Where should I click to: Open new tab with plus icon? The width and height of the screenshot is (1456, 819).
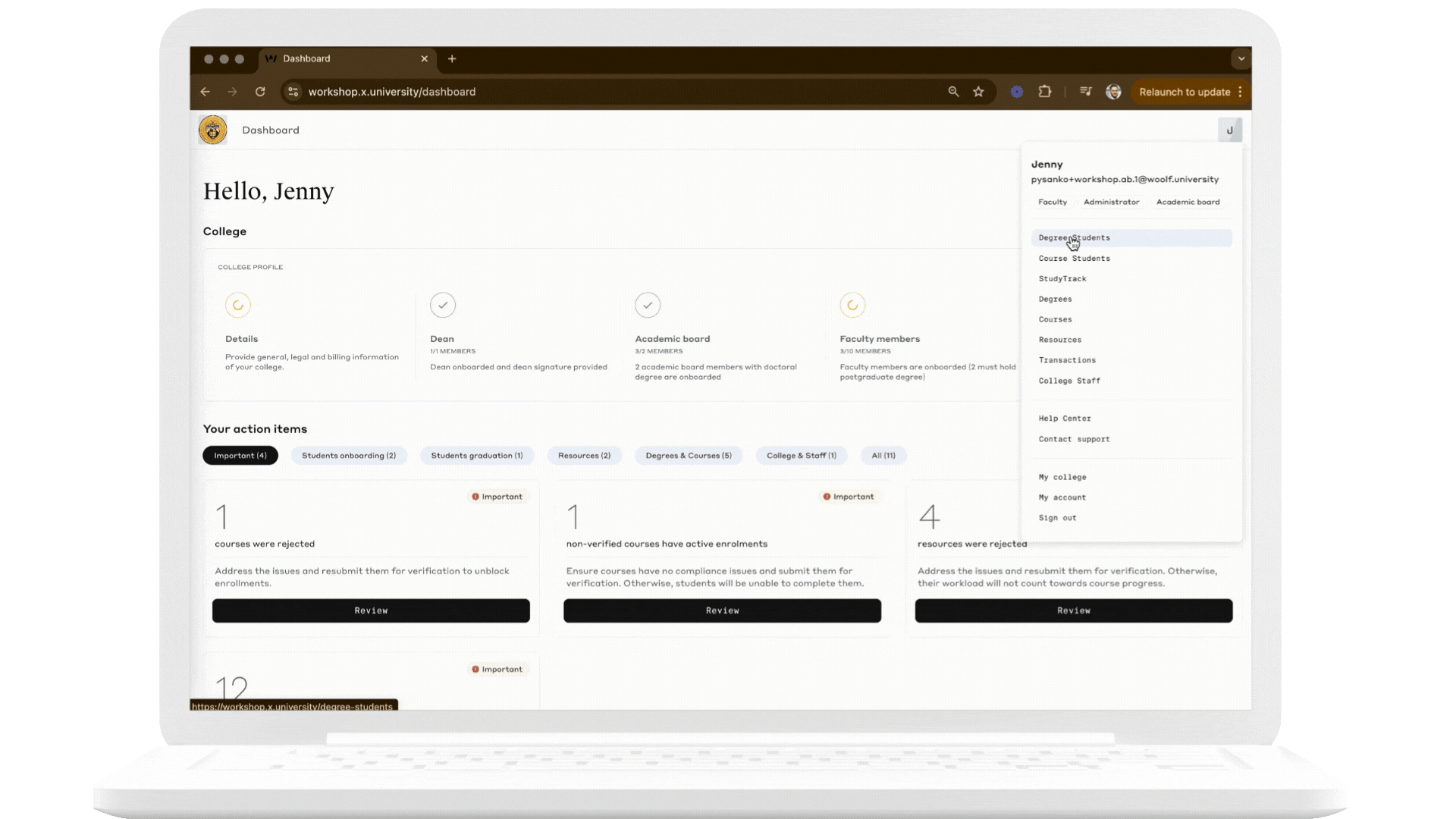(452, 59)
